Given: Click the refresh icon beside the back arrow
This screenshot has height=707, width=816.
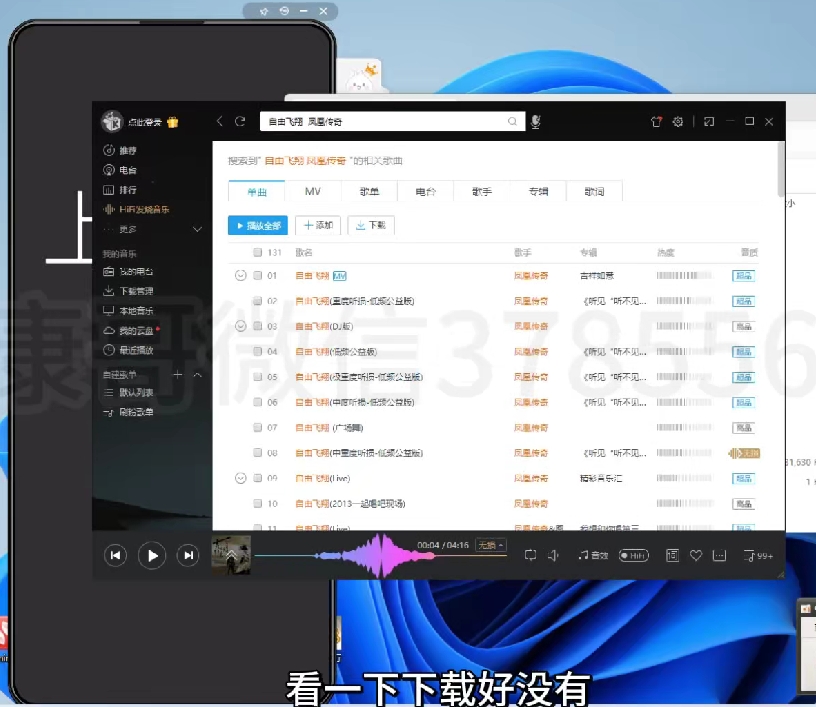Looking at the screenshot, I should [x=240, y=121].
